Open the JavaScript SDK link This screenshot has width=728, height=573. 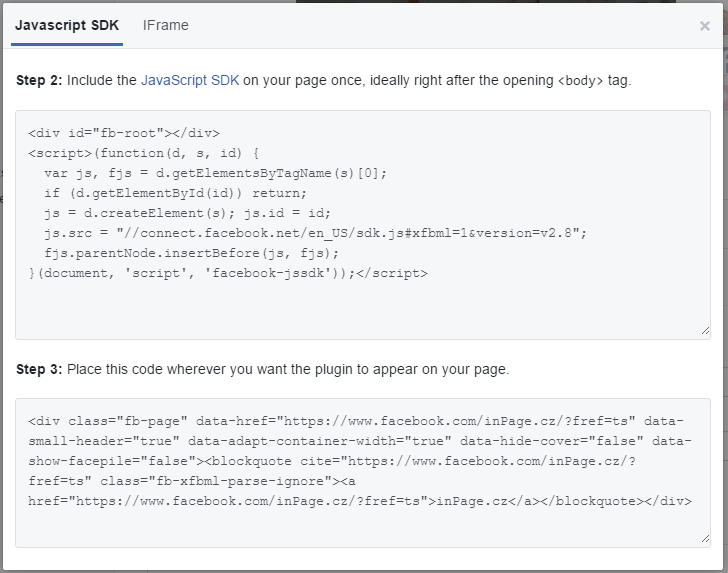click(x=190, y=80)
